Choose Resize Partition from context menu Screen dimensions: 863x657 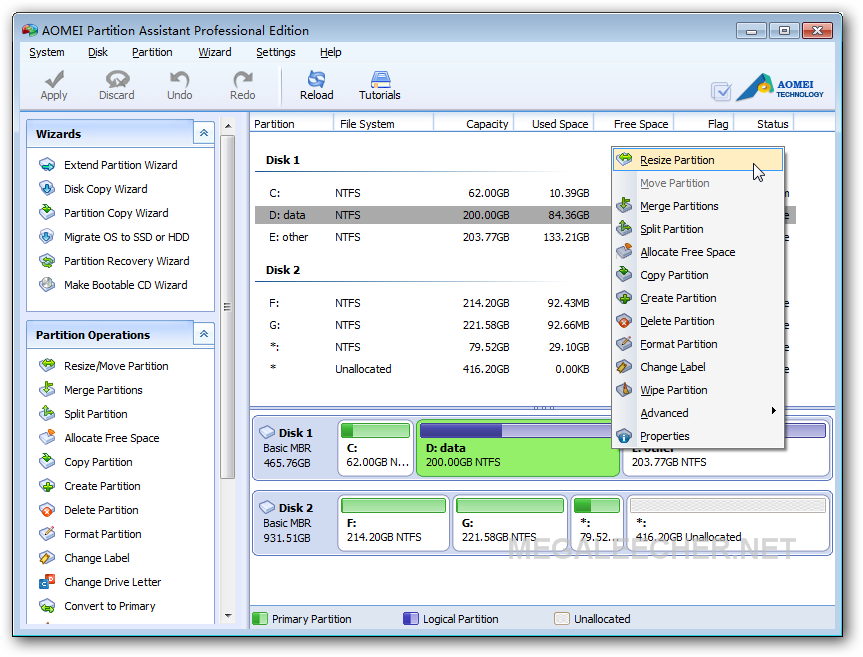697,160
